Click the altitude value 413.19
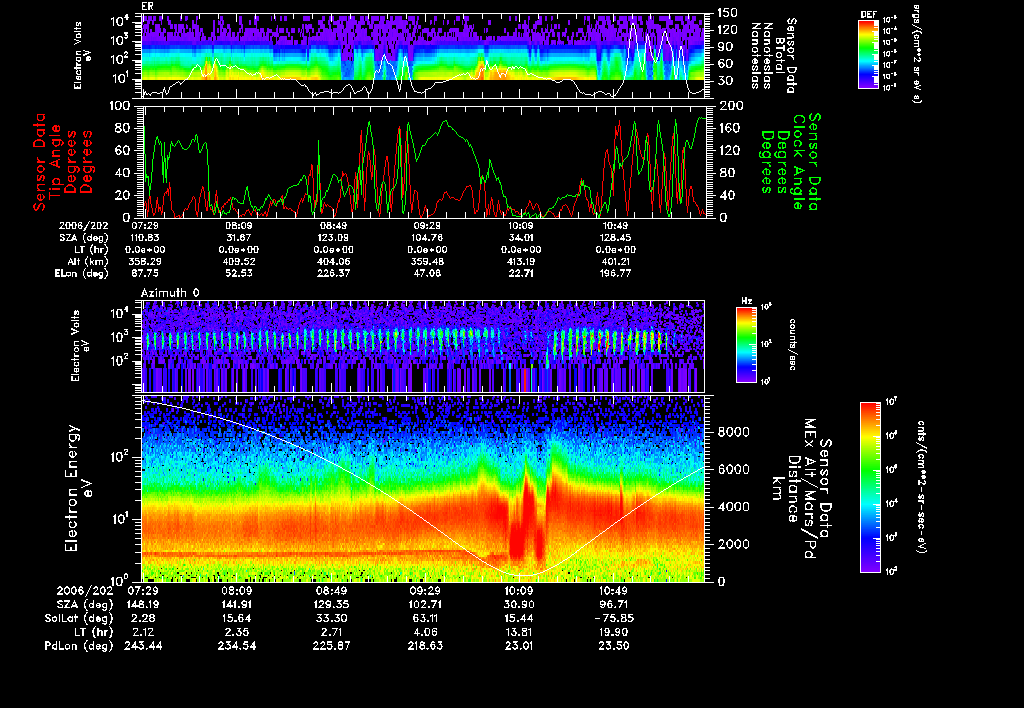1024x708 pixels. tap(521, 261)
